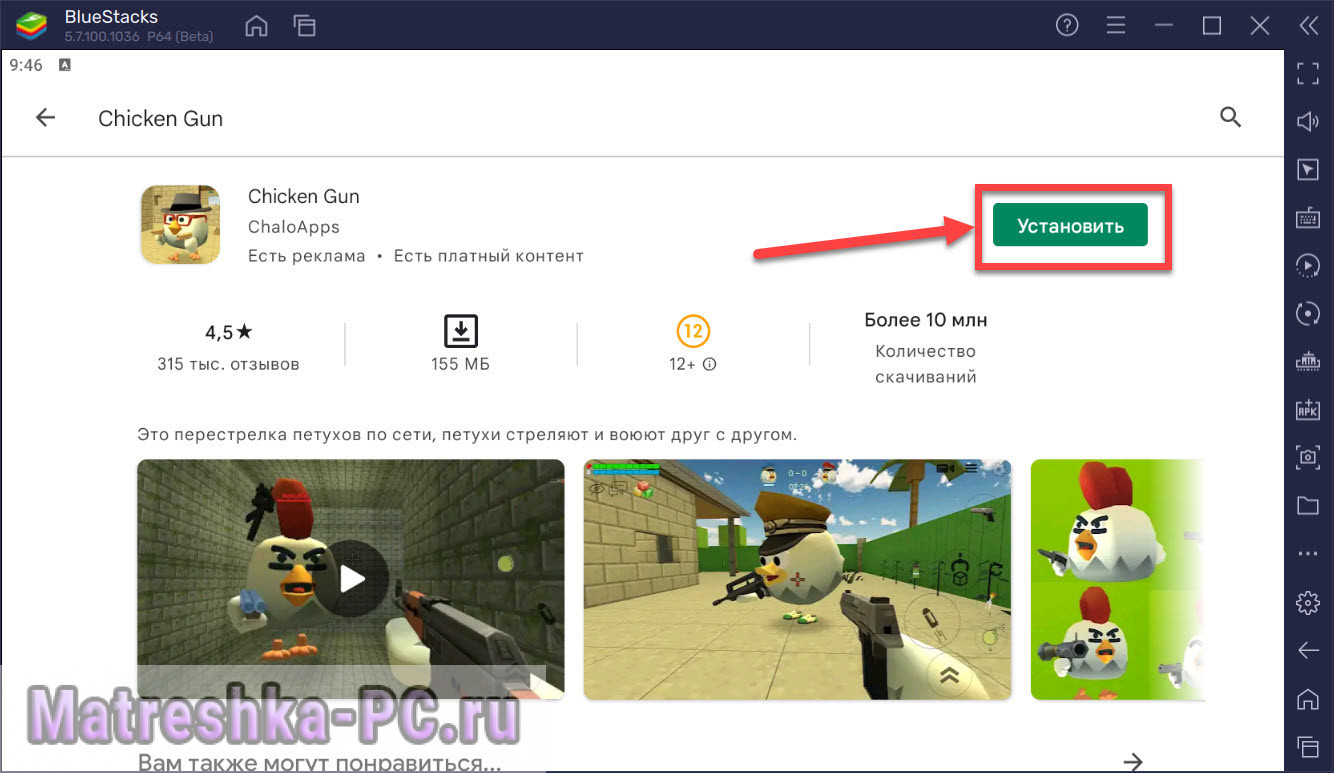
Task: Click the 315 тыс. отзывов review count
Action: (228, 364)
